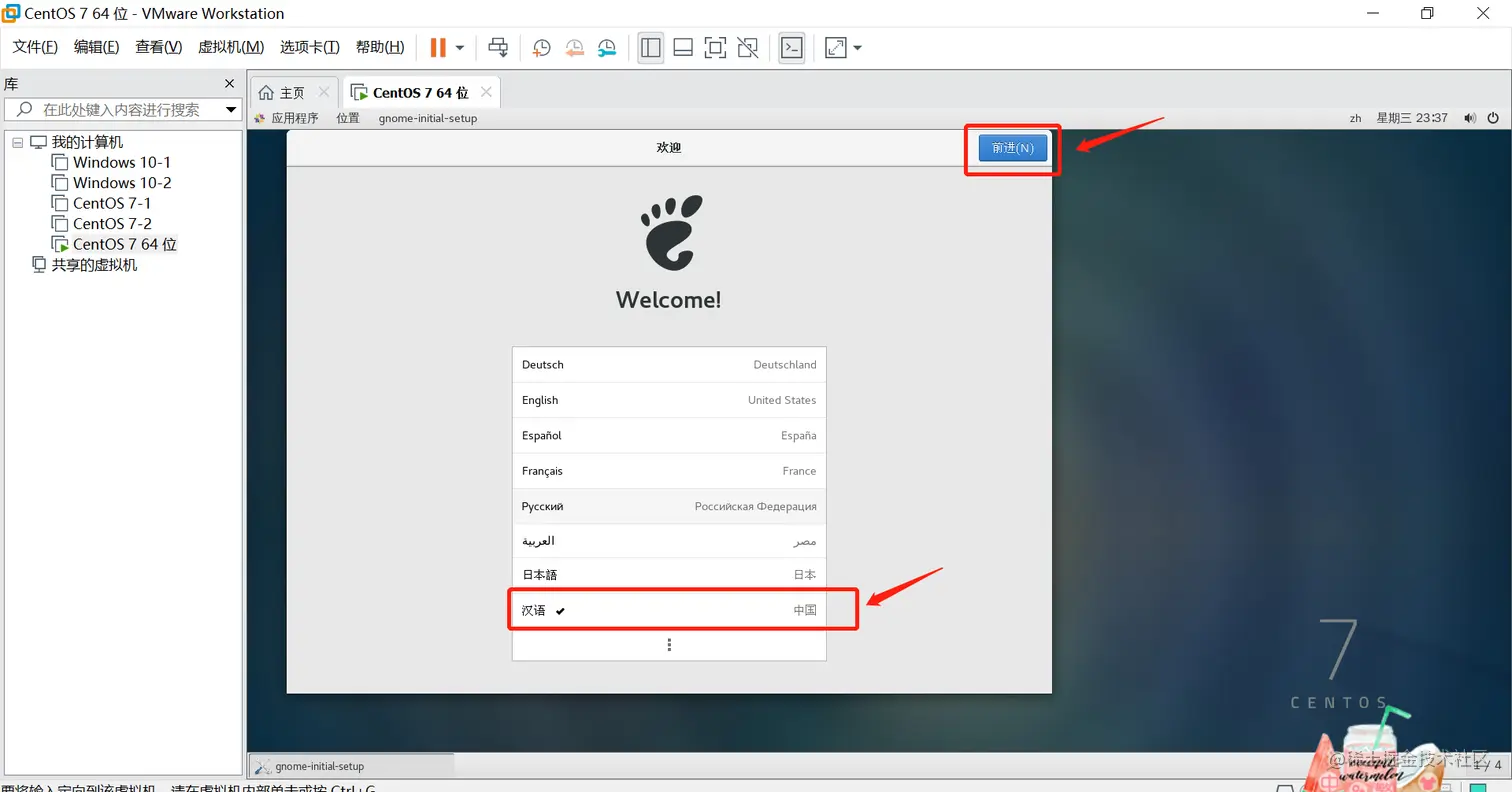Choose Français as the language
This screenshot has height=792, width=1512.
click(669, 471)
